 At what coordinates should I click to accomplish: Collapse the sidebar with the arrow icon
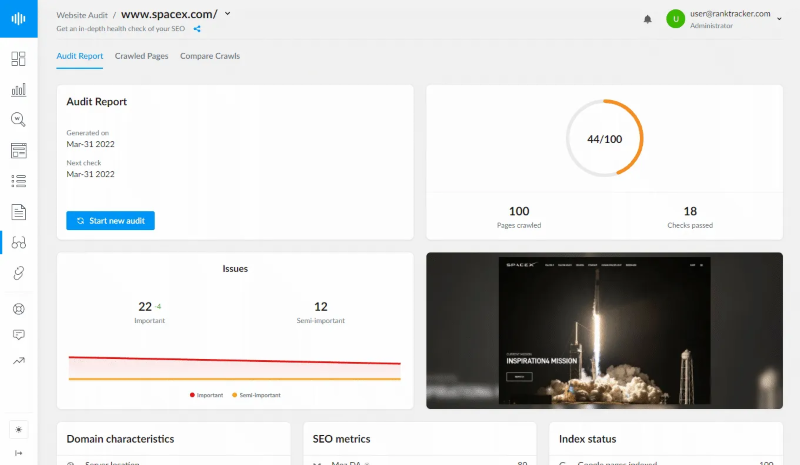click(18, 453)
